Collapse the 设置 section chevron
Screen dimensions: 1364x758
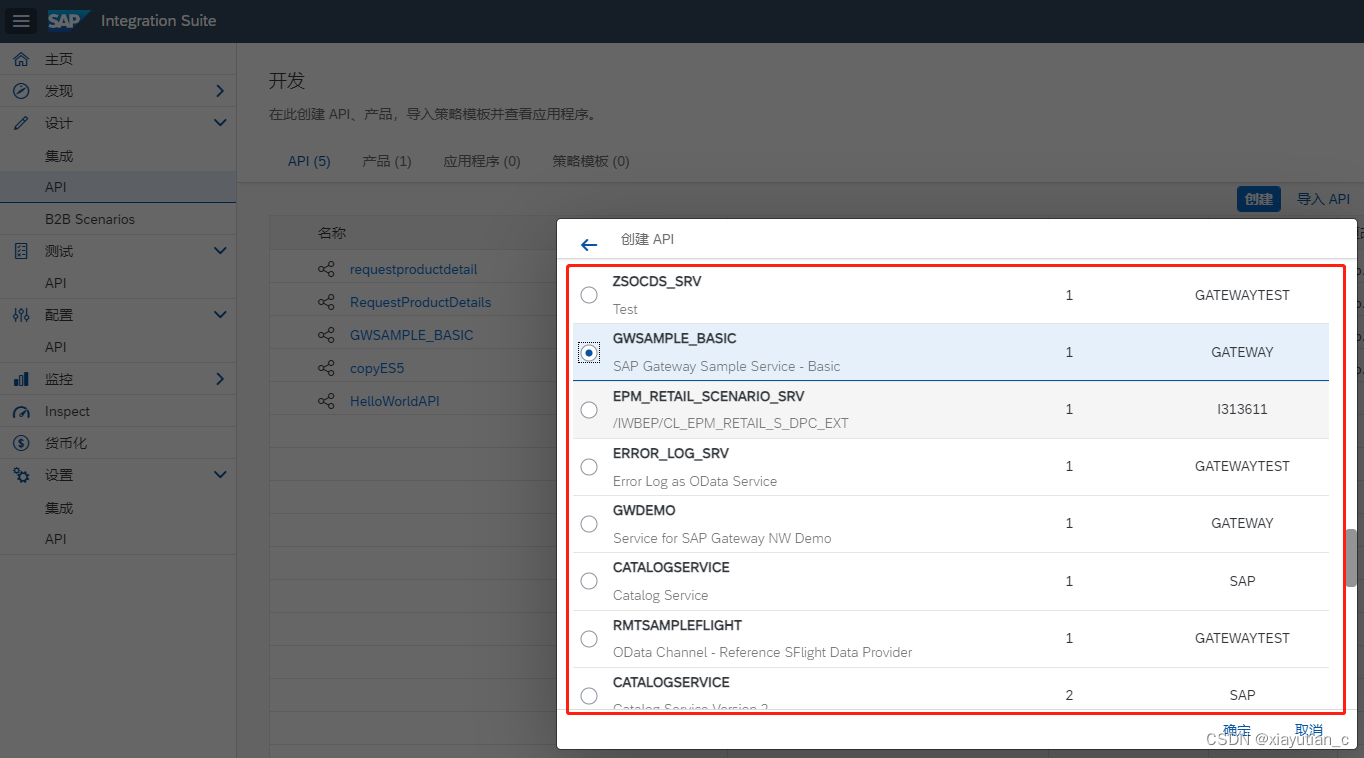tap(220, 475)
